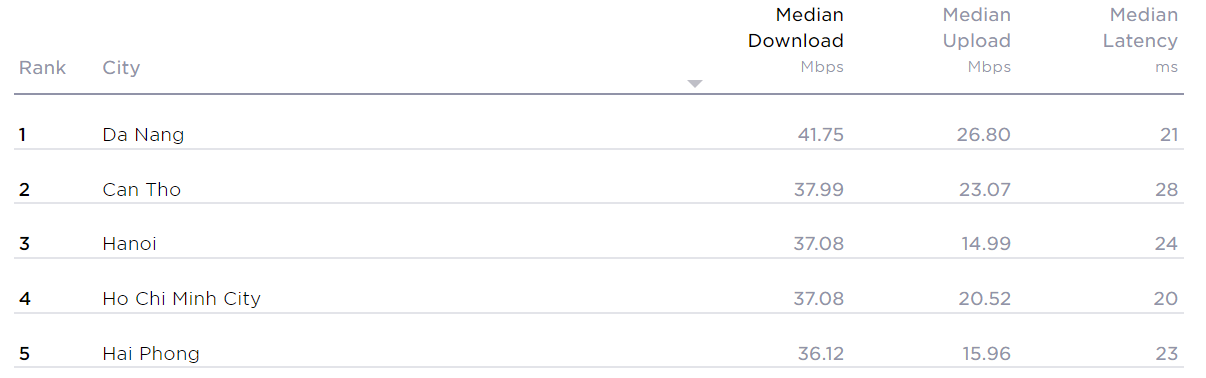Select Da Nang's 41.75 download value
This screenshot has width=1206, height=378.
point(820,135)
